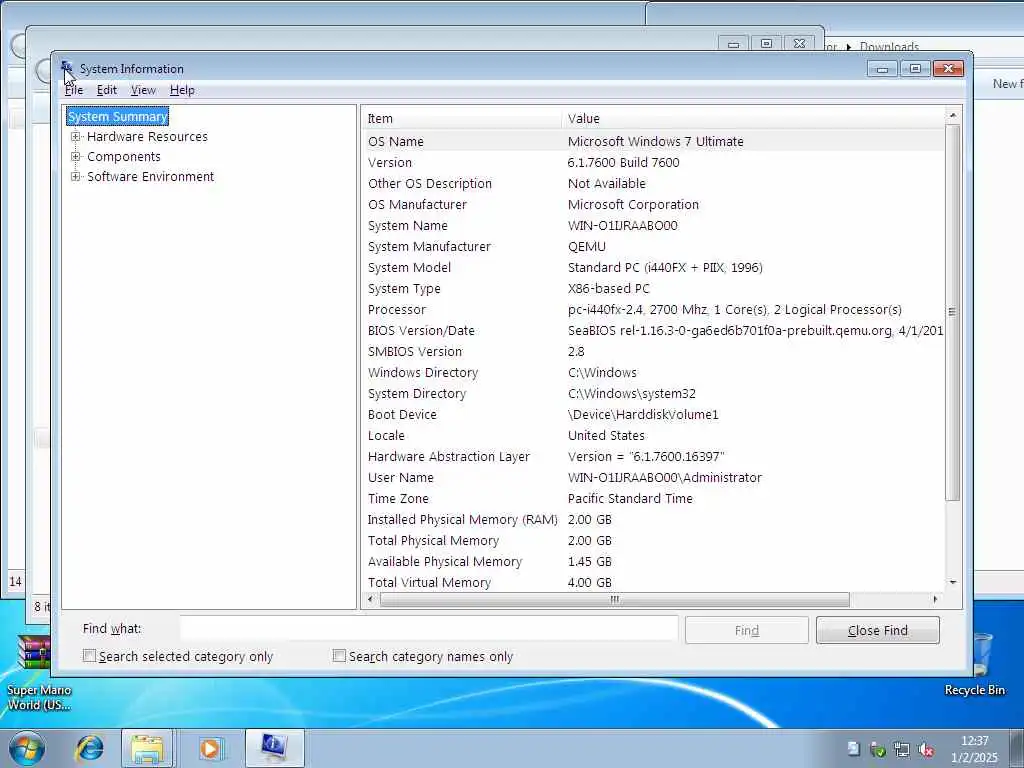The width and height of the screenshot is (1024, 768).
Task: Select the Boot Device row
Action: (x=653, y=414)
